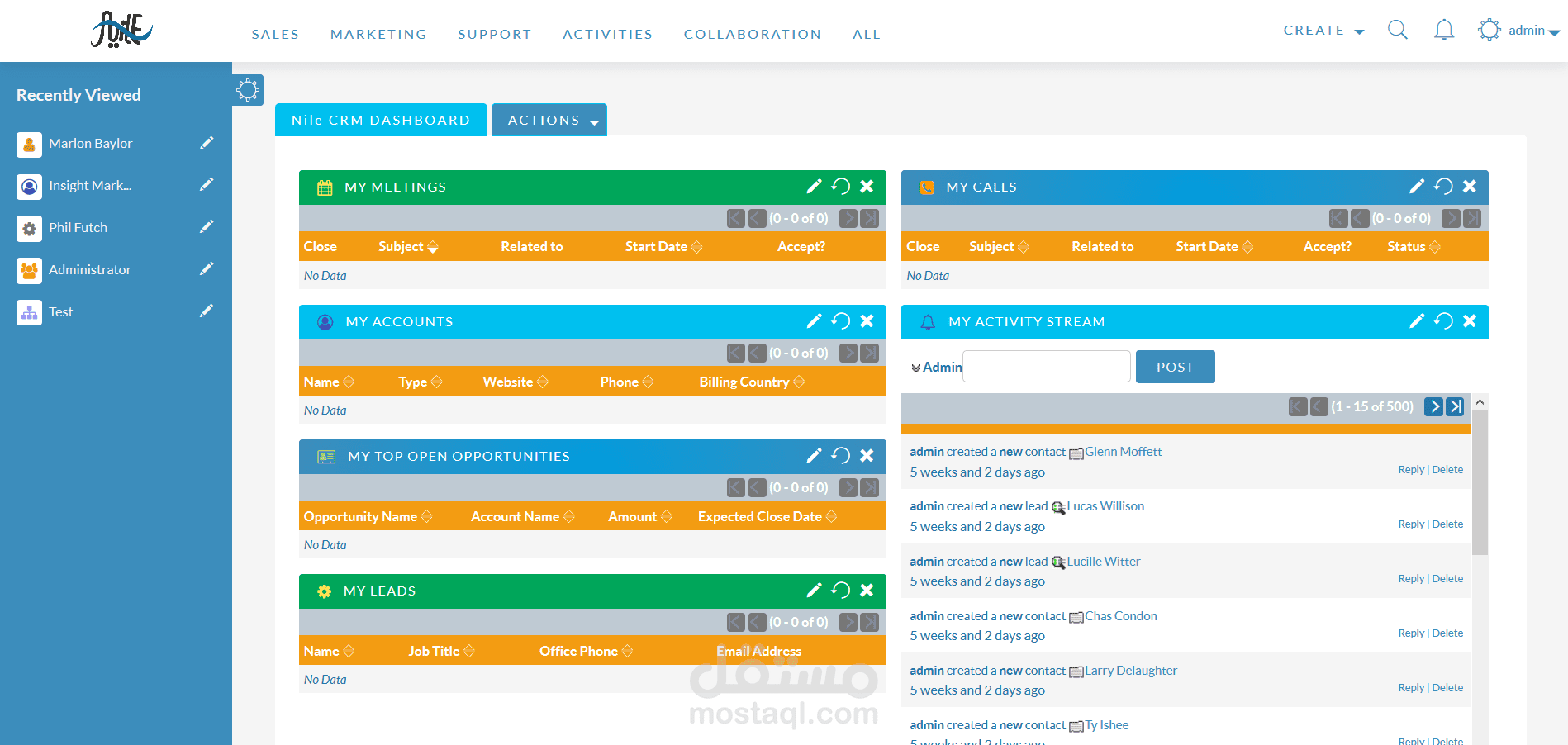Image resolution: width=1568 pixels, height=745 pixels.
Task: Click the Nile logo in header
Action: tap(122, 29)
